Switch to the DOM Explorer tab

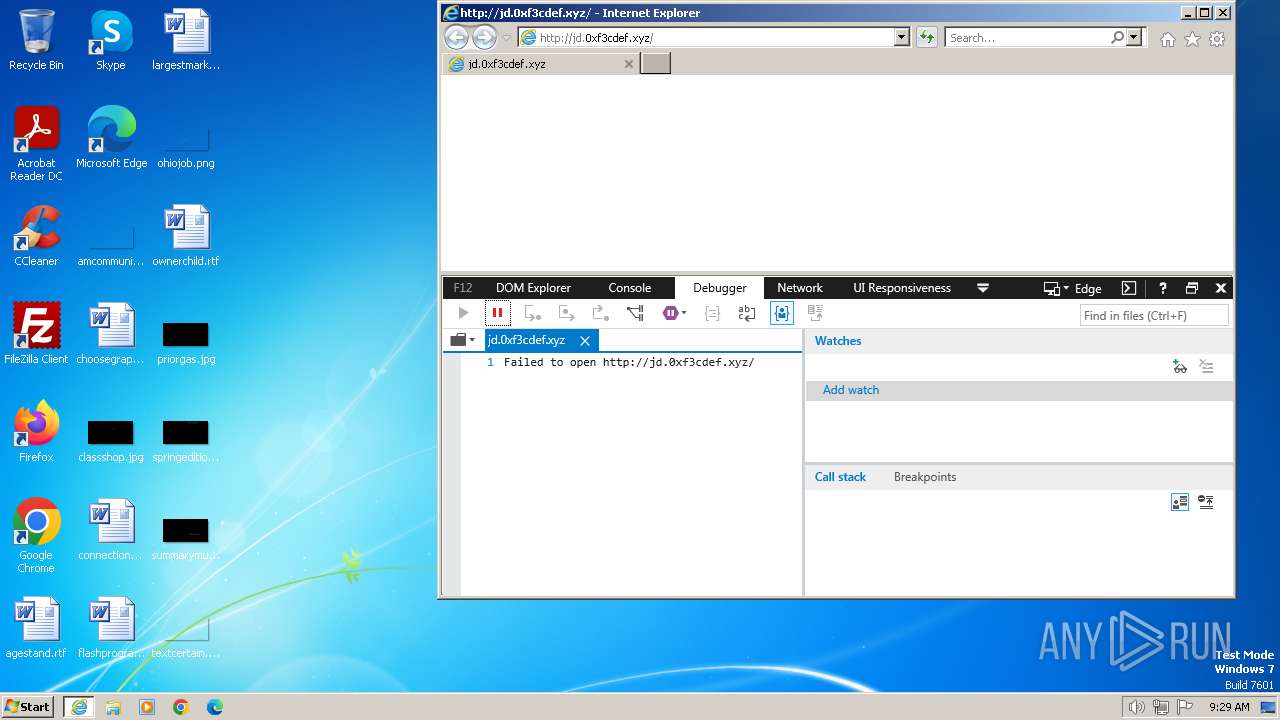(533, 288)
